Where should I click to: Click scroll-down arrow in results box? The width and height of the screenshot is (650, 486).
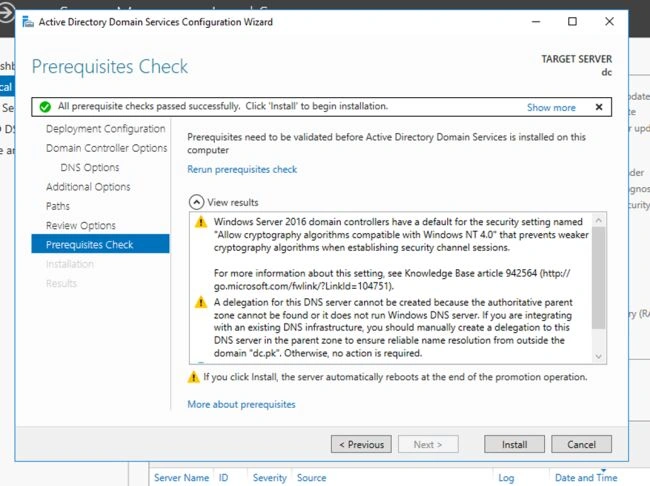click(598, 356)
